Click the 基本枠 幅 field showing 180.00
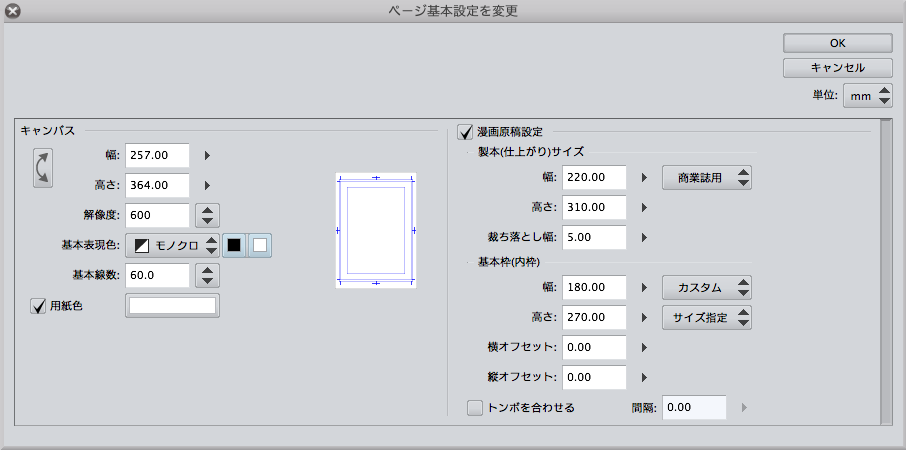906x450 pixels. point(594,287)
